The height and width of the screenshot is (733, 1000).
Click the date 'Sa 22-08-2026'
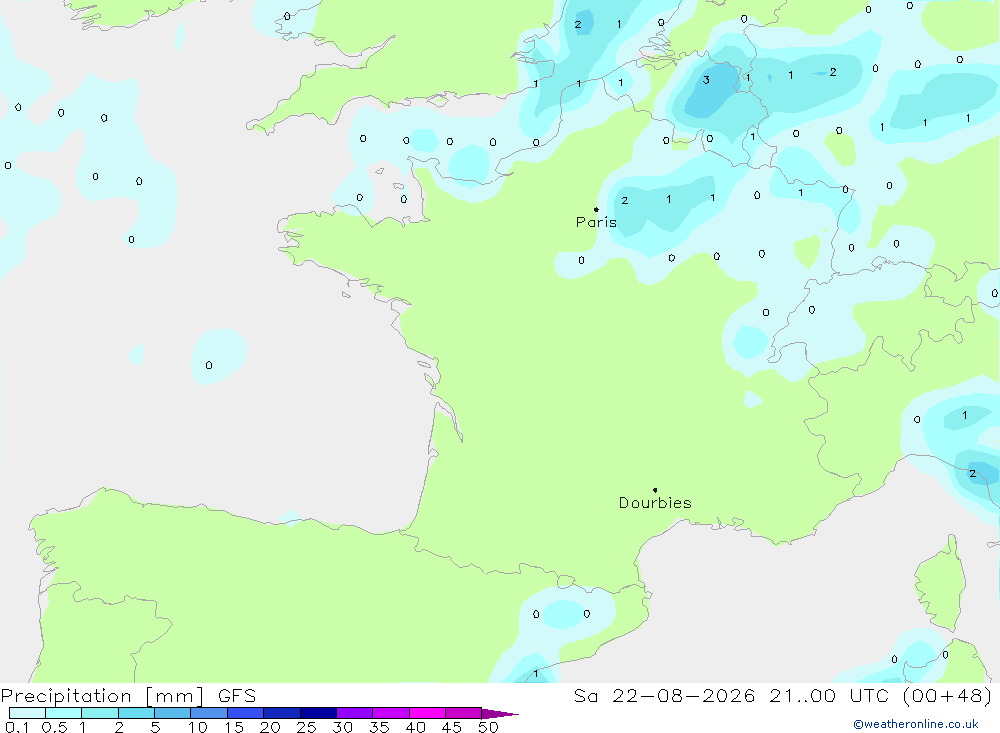click(665, 696)
